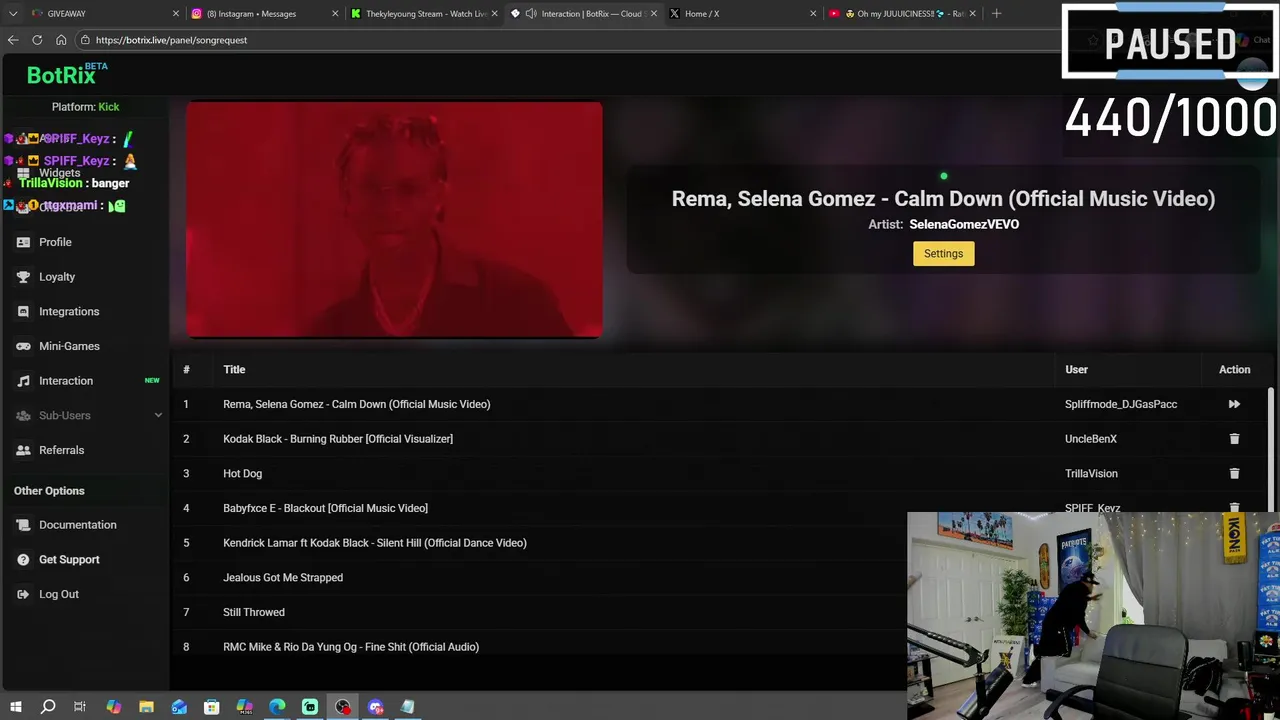Click the Title column header
Screen dimensions: 1280x720
click(234, 370)
